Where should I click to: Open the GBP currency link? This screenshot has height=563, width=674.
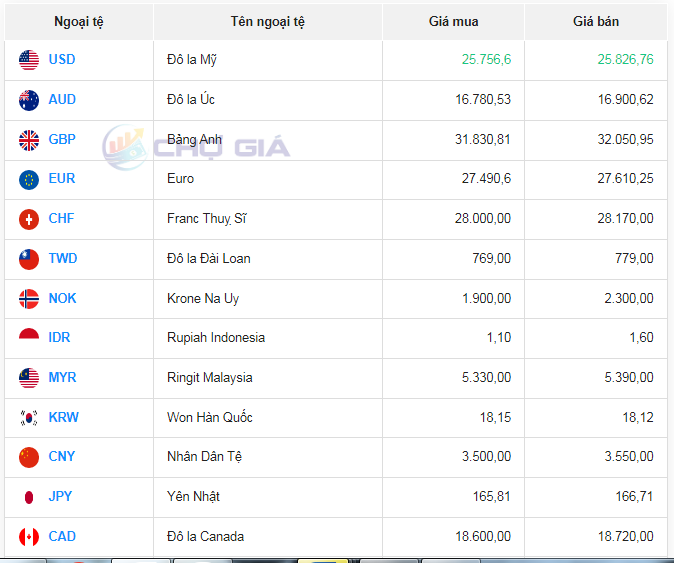(x=62, y=139)
